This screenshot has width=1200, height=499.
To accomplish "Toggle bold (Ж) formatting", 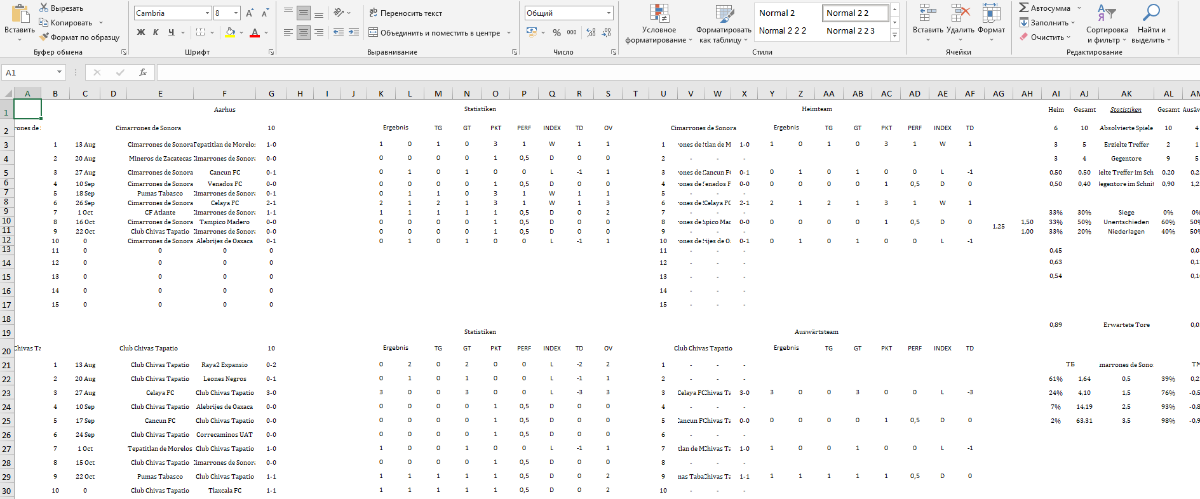I will (x=141, y=32).
